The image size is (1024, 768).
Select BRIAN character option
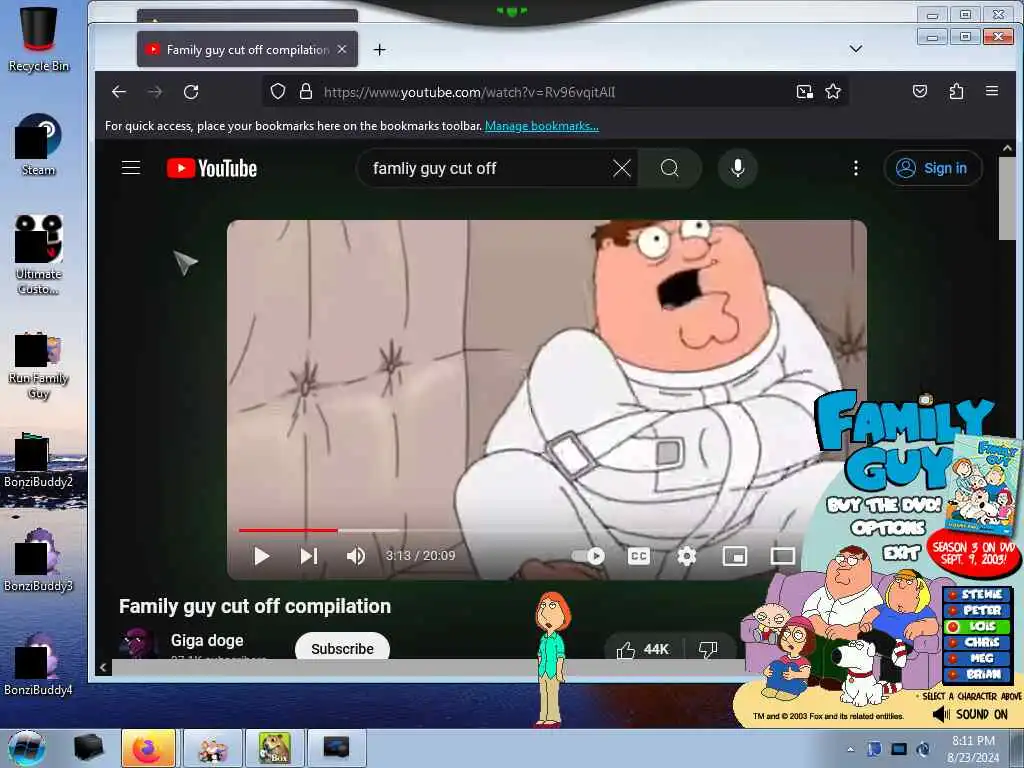point(976,675)
